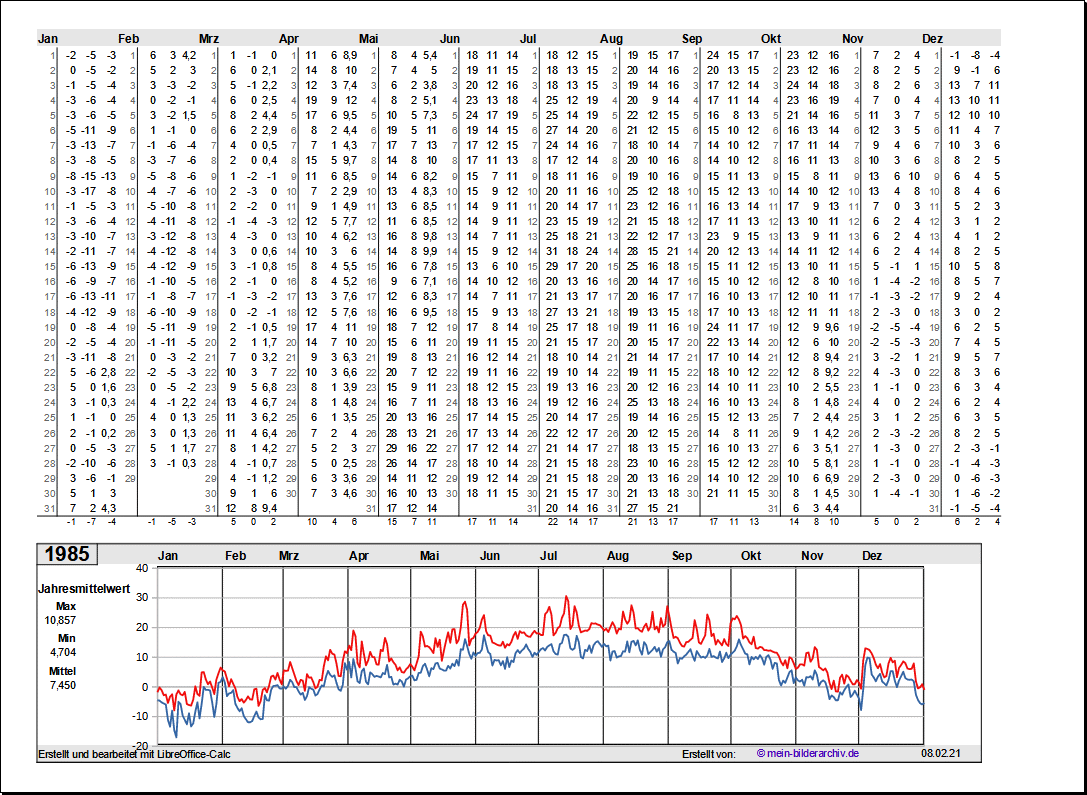1087x795 pixels.
Task: Select the -20 label on the chart axis
Action: coord(139,746)
